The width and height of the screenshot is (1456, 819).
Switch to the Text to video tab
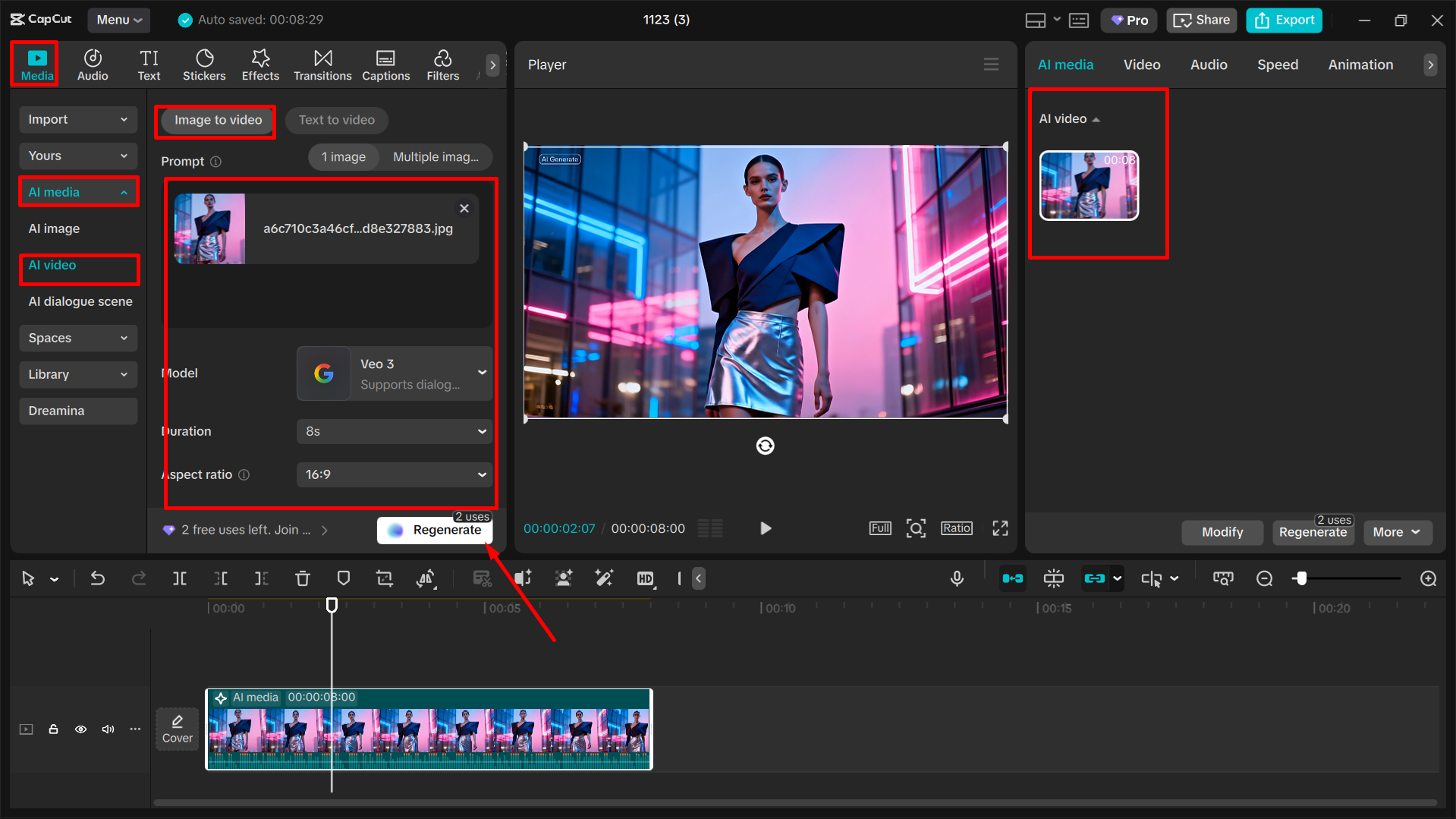click(x=336, y=120)
